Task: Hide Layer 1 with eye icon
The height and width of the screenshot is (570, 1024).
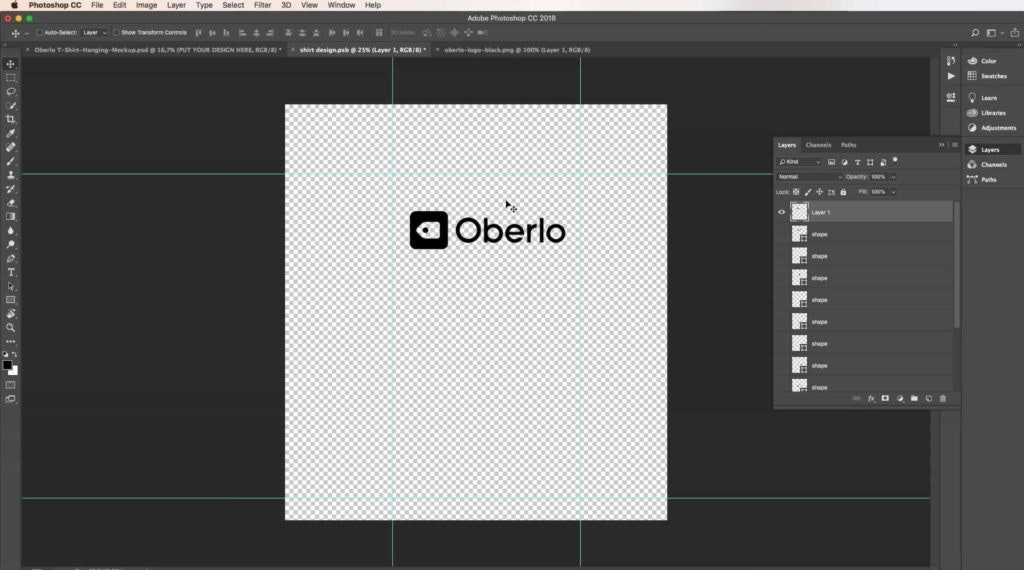Action: click(782, 212)
